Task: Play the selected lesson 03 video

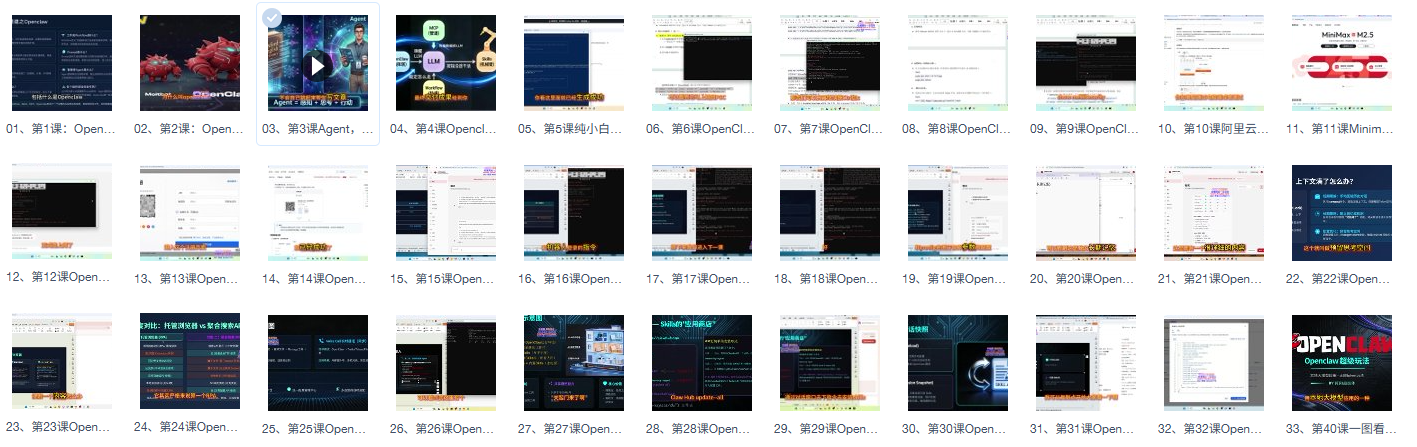Action: pos(318,66)
